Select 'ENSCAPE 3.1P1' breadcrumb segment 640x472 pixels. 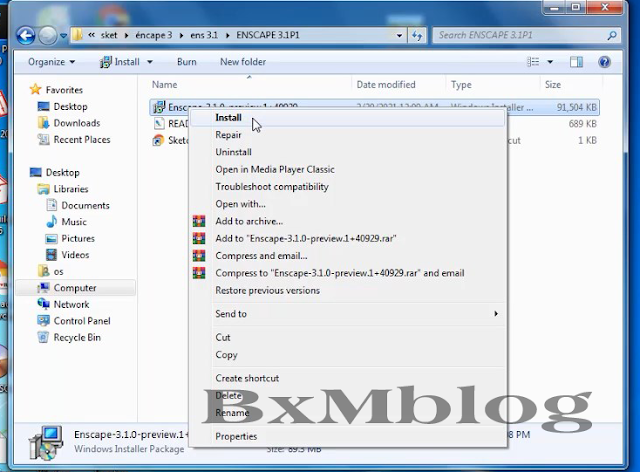click(268, 35)
